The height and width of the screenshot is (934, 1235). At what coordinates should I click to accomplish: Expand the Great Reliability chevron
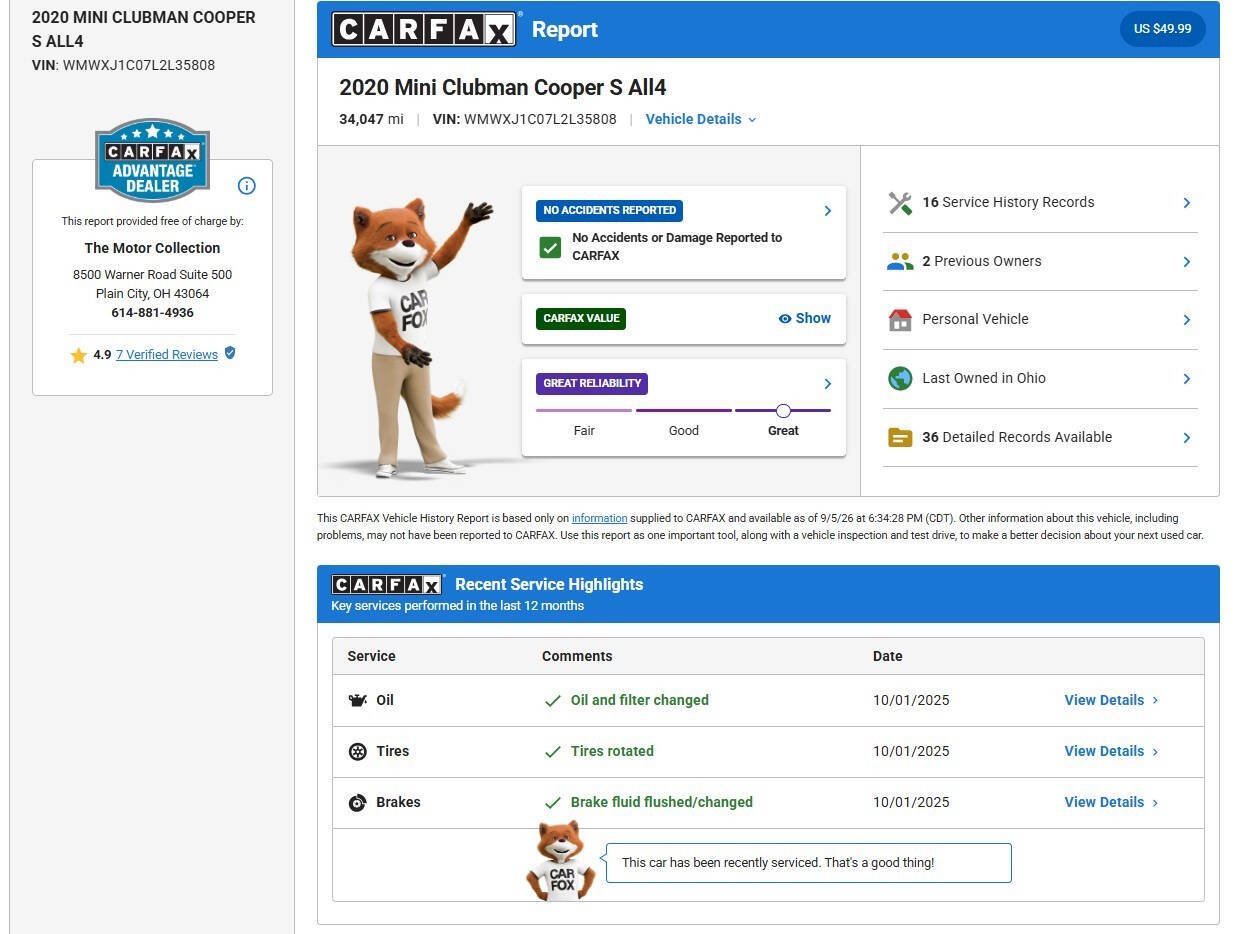pyautogui.click(x=827, y=384)
